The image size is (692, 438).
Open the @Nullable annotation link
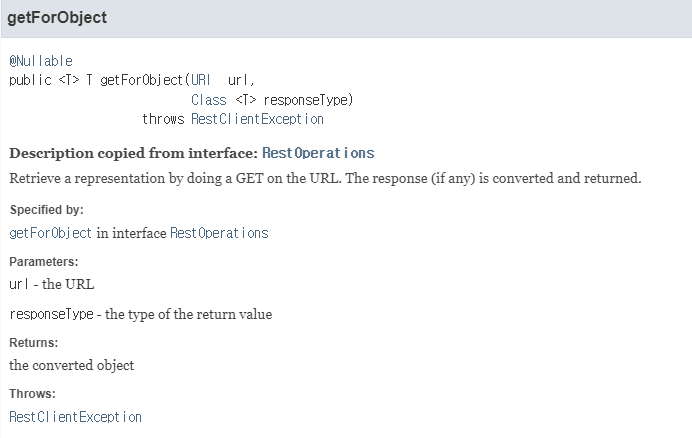click(x=41, y=61)
